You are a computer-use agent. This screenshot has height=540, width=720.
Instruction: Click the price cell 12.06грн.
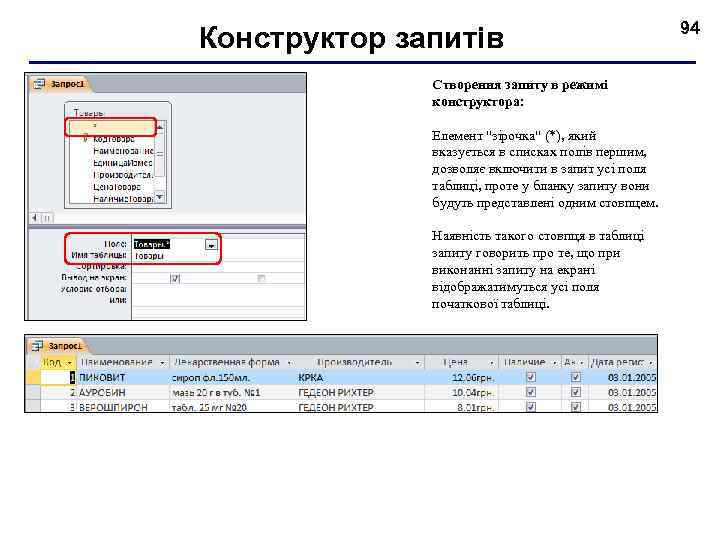coord(462,377)
